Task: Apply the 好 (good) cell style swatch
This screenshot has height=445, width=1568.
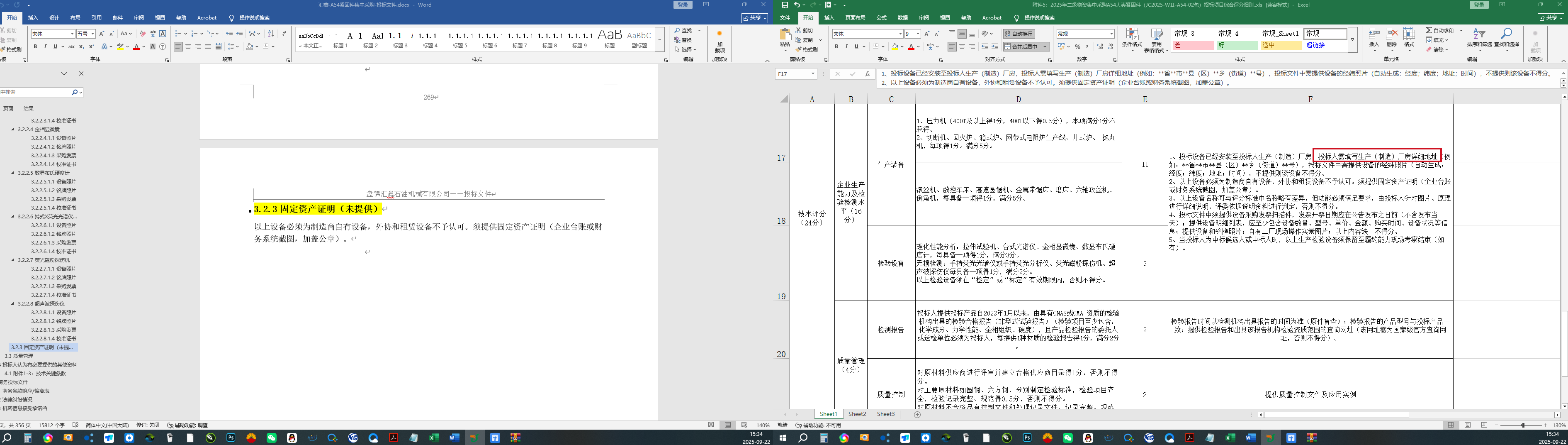Action: [1237, 45]
